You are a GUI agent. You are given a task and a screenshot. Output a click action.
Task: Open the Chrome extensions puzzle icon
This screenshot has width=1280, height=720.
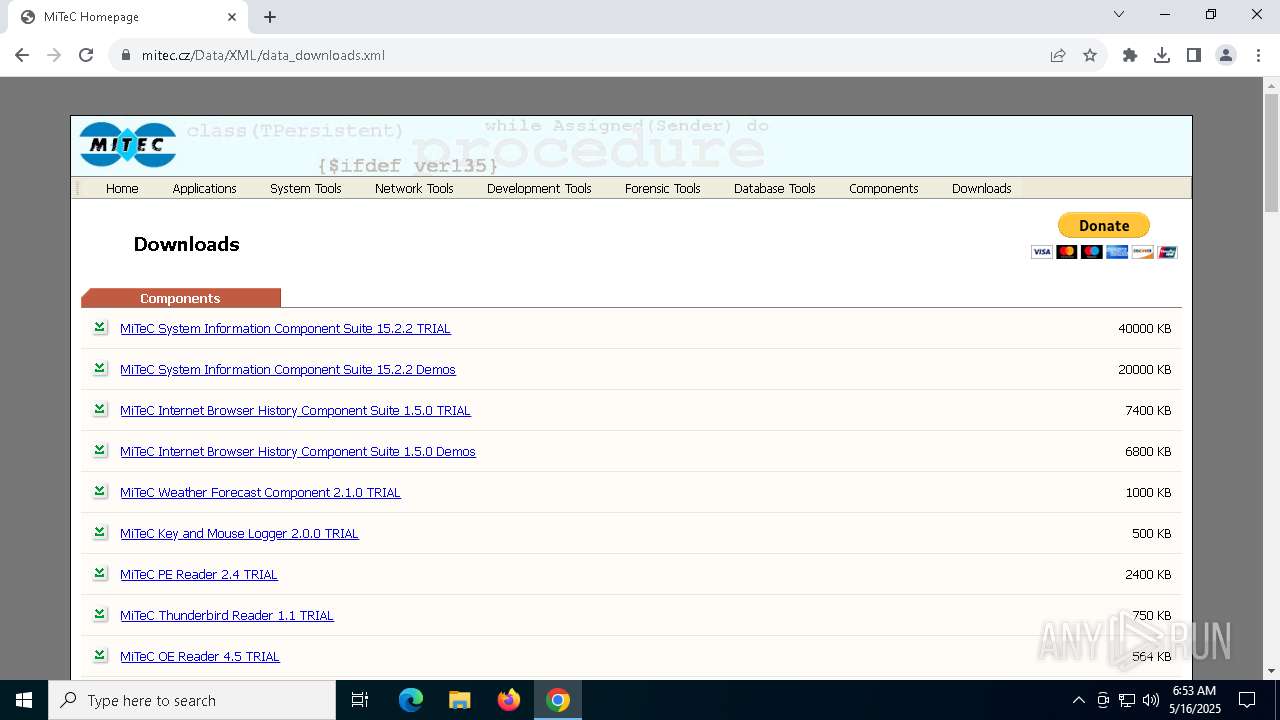point(1130,55)
